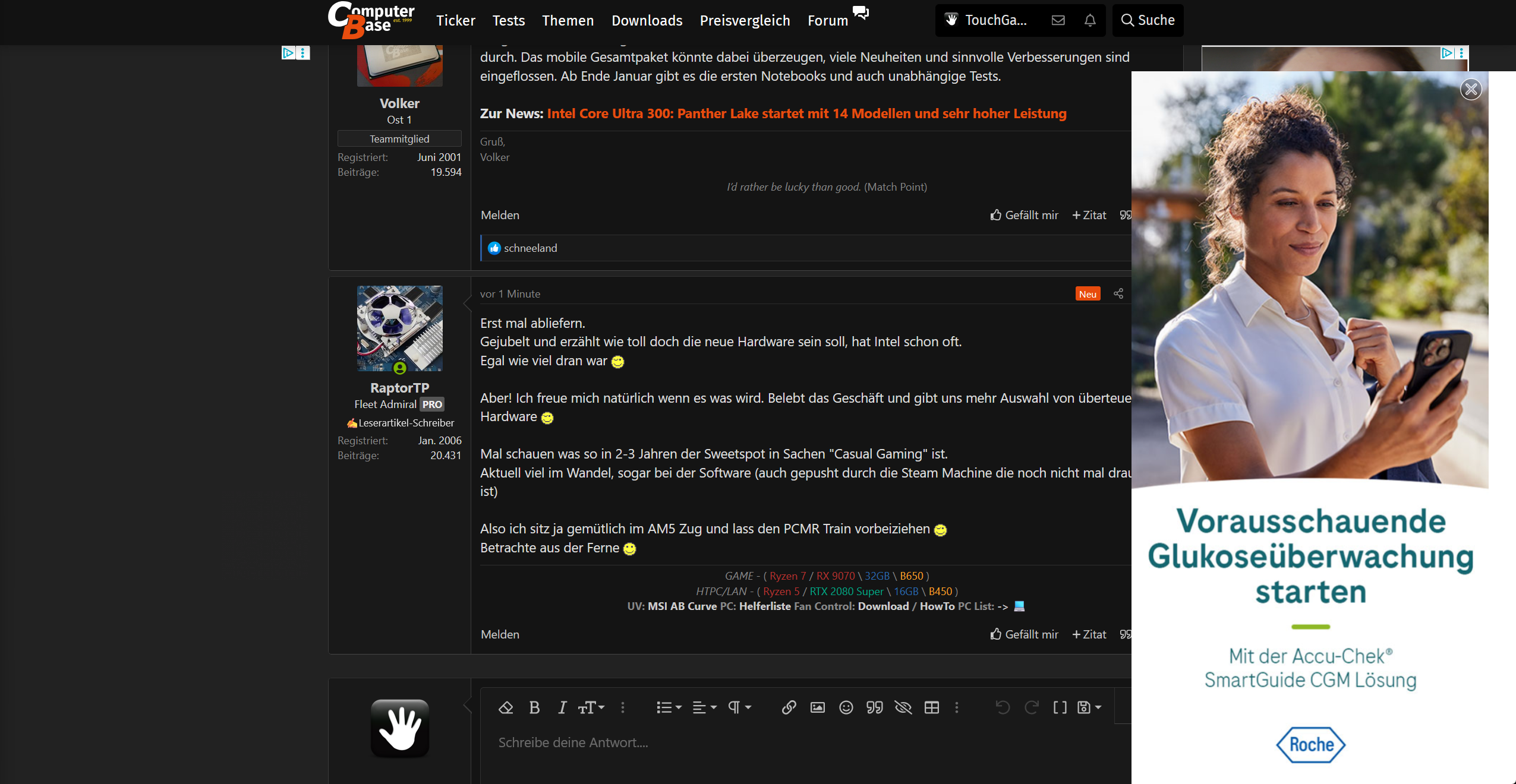Screen dimensions: 1516x784
Task: Click the eraser remove-formatting icon
Action: (x=506, y=707)
